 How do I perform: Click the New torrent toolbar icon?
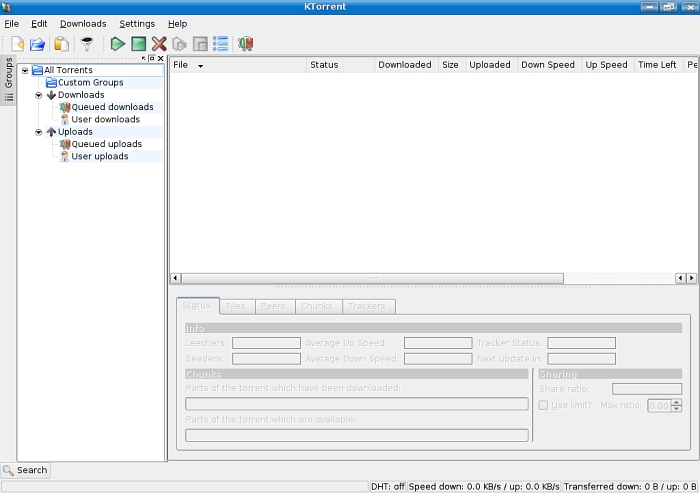pyautogui.click(x=17, y=44)
